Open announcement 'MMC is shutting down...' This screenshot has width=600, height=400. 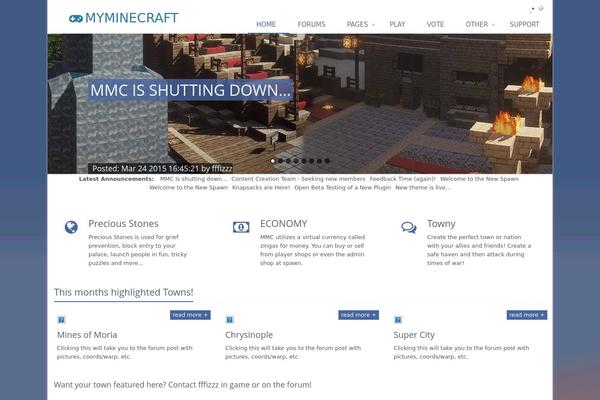coord(193,179)
